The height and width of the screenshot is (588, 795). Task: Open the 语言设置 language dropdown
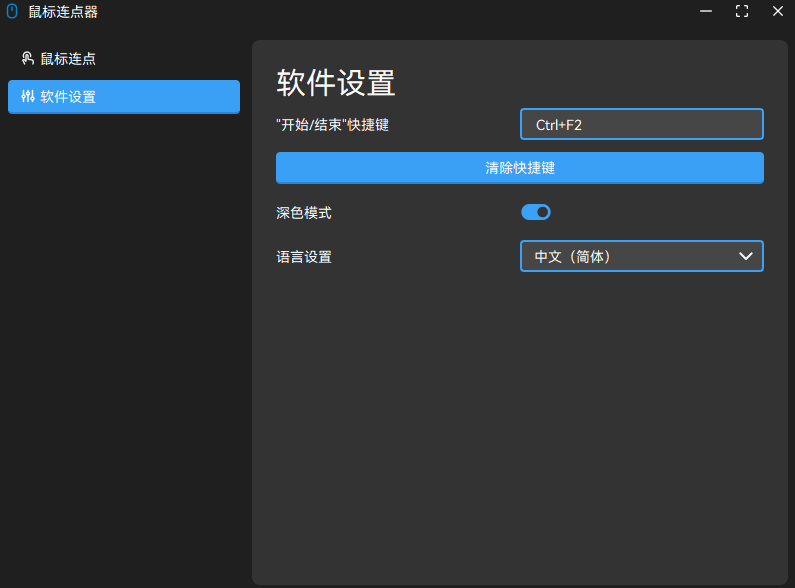(x=641, y=256)
